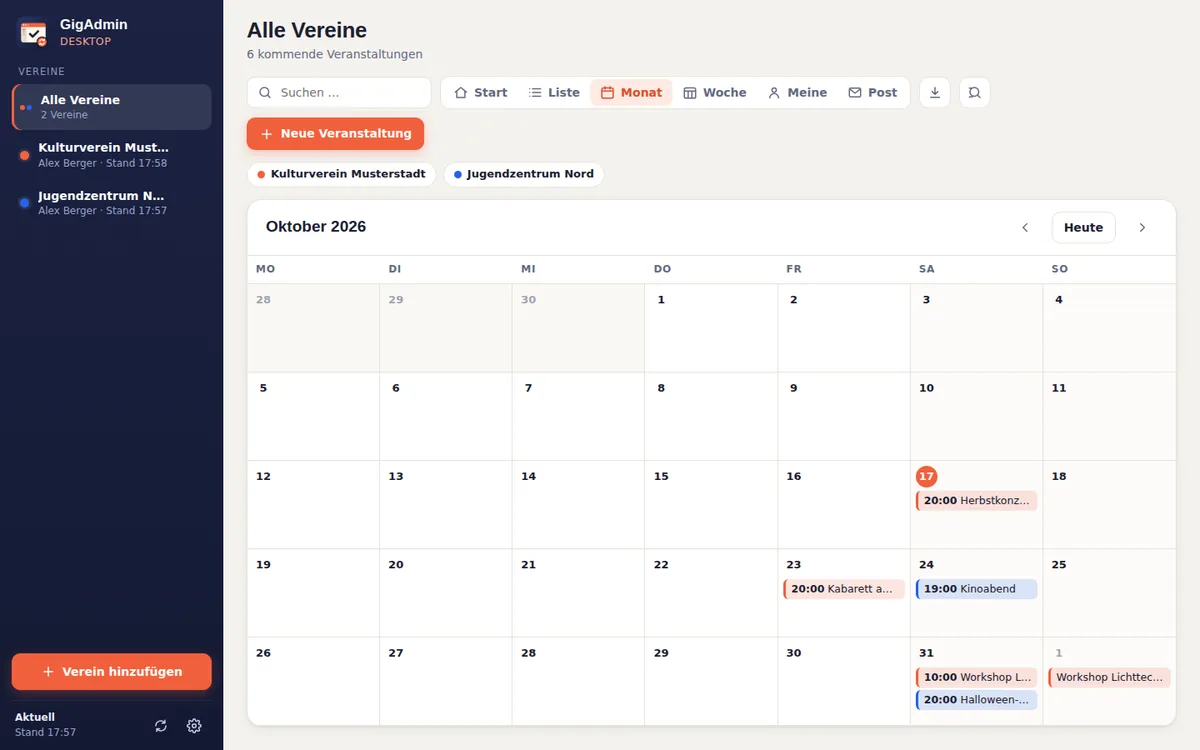Open the Meine tab
The height and width of the screenshot is (750, 1200).
(x=797, y=92)
